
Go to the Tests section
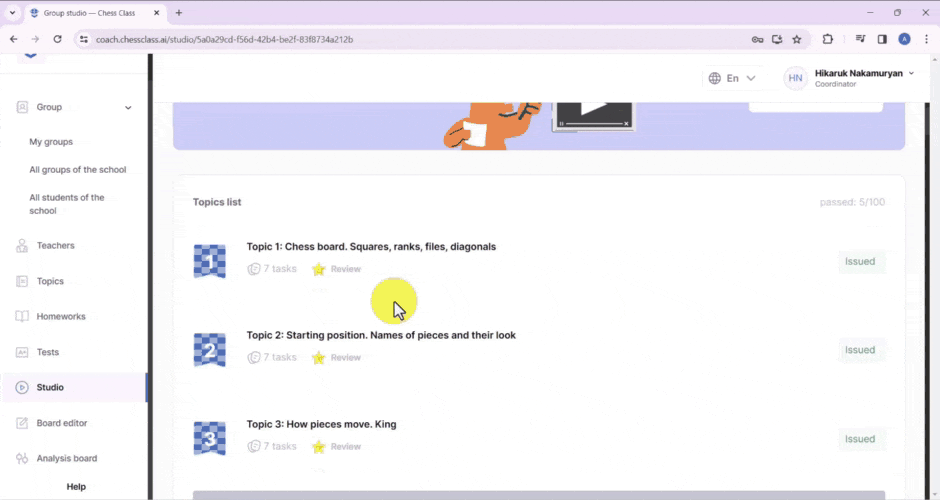coord(47,353)
